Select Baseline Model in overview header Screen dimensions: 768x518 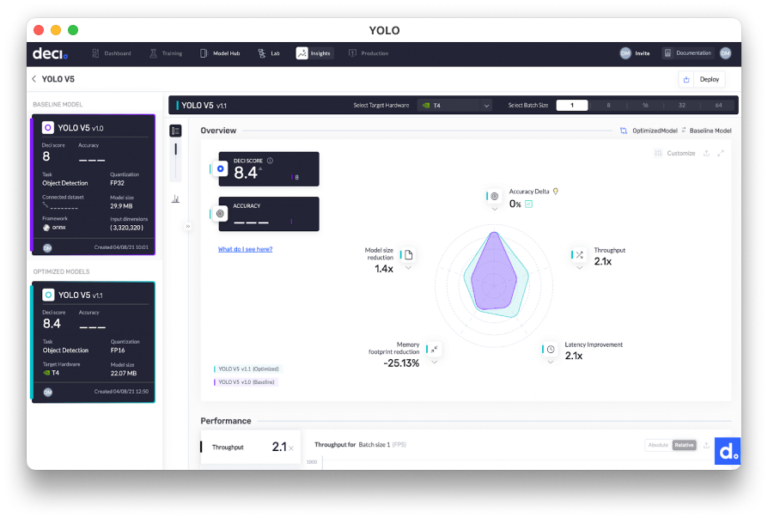coord(710,131)
